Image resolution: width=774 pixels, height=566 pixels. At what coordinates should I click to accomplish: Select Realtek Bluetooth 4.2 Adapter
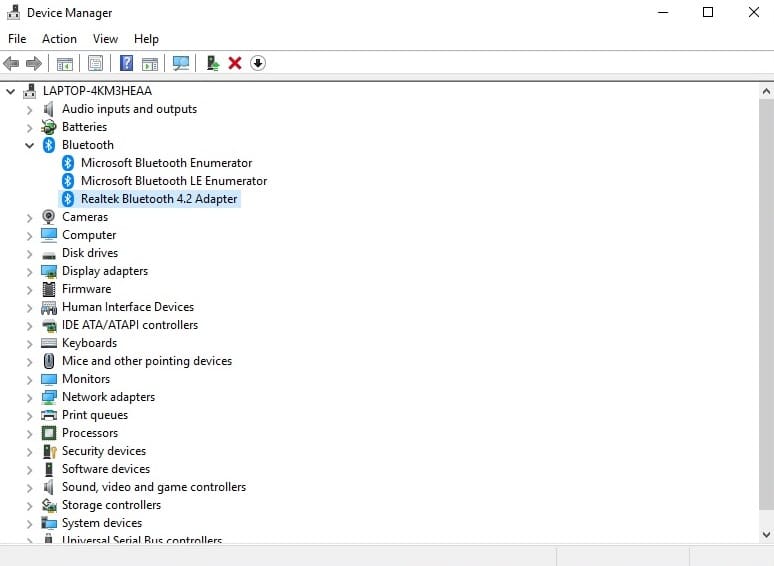coord(159,199)
